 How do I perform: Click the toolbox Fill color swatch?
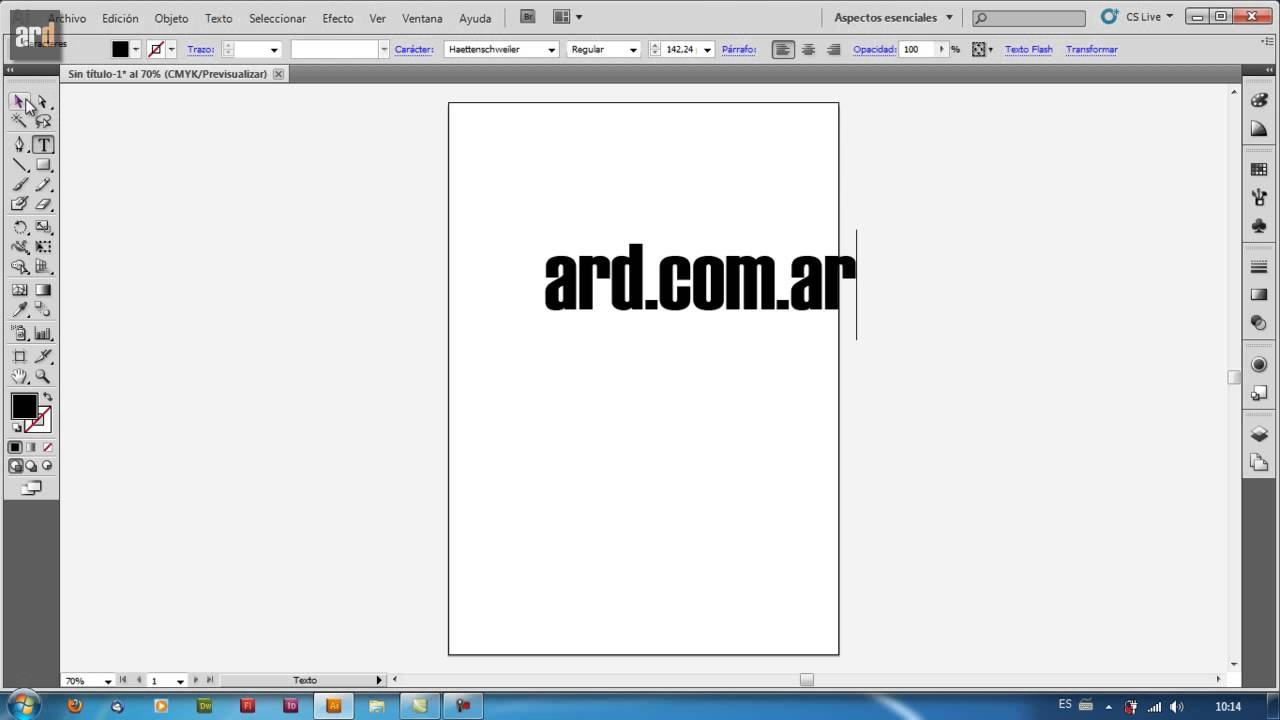click(24, 406)
